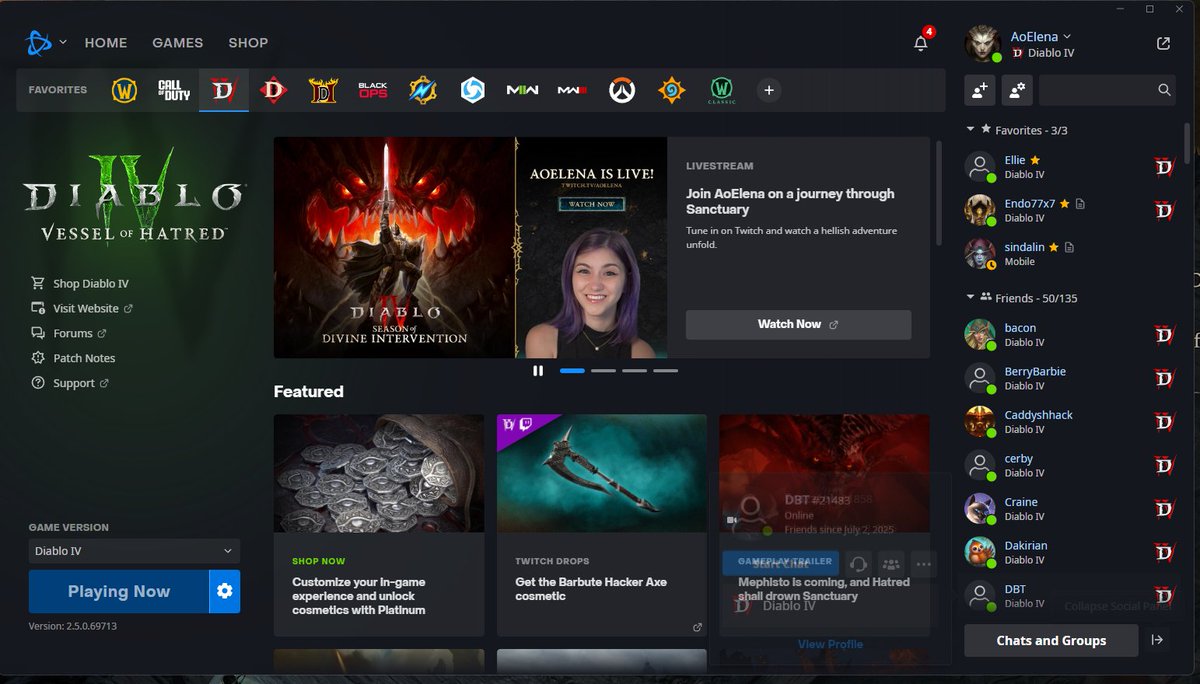This screenshot has width=1200, height=684.
Task: Open the Game Version Diablo IV dropdown
Action: [x=134, y=551]
